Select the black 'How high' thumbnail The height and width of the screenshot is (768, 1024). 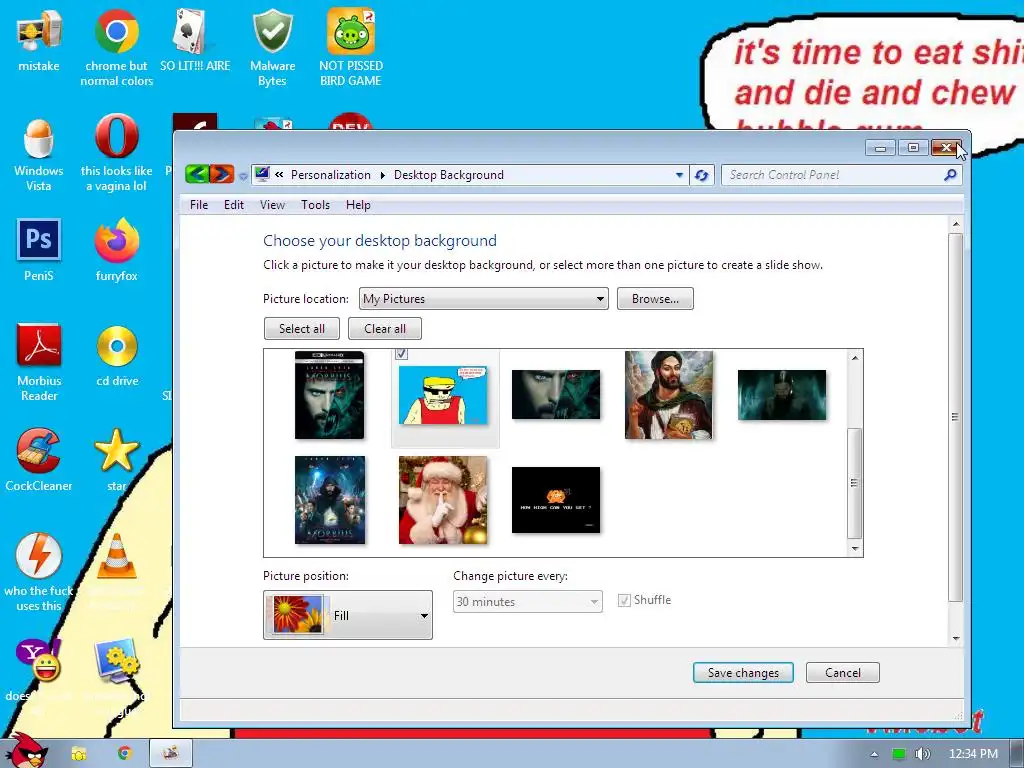coord(556,500)
